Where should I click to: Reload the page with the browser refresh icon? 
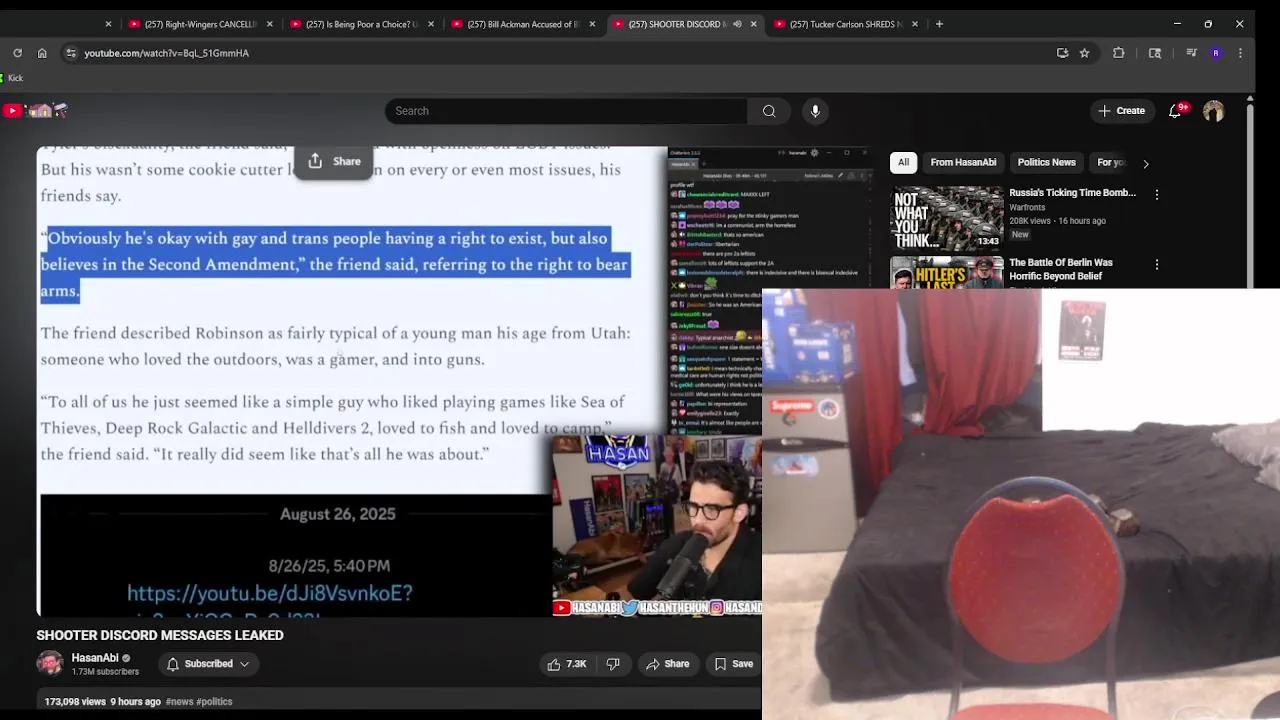click(x=17, y=53)
